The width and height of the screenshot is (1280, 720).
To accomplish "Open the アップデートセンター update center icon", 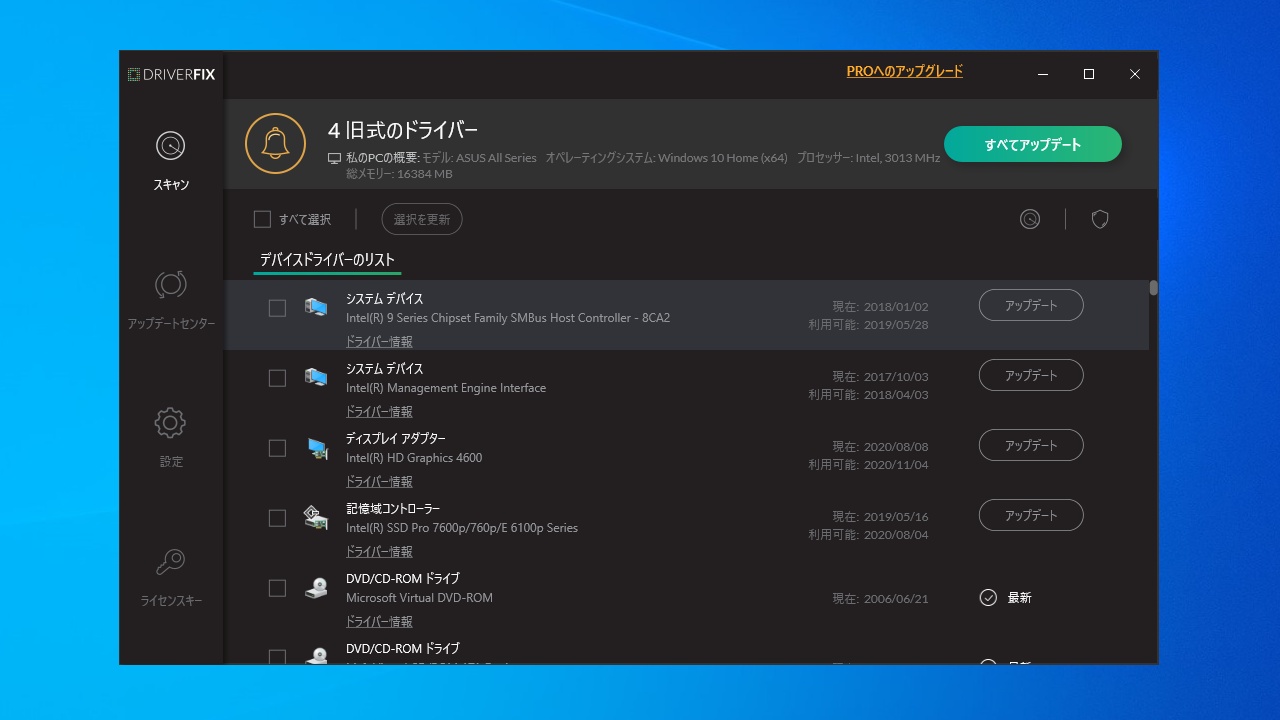I will tap(171, 285).
